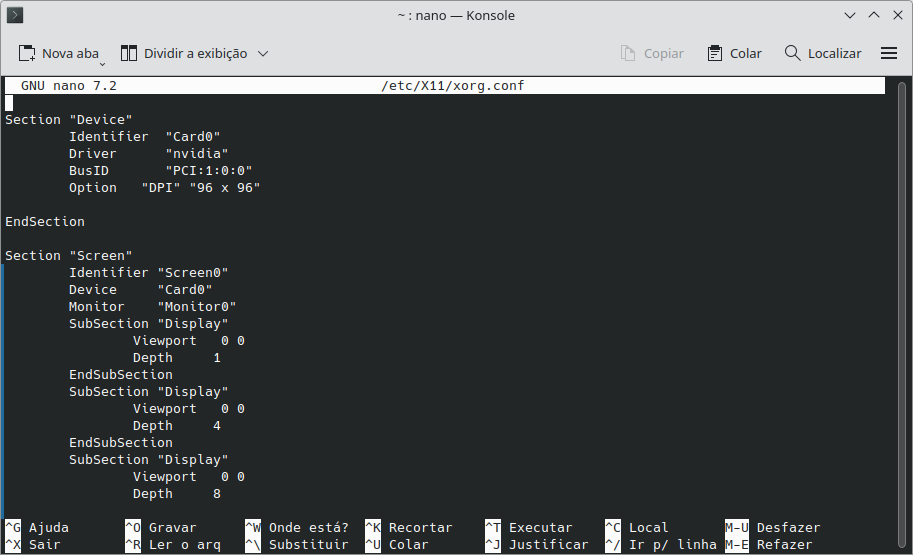Click the Identifier "Screen0" line
913x555 pixels.
(x=148, y=272)
